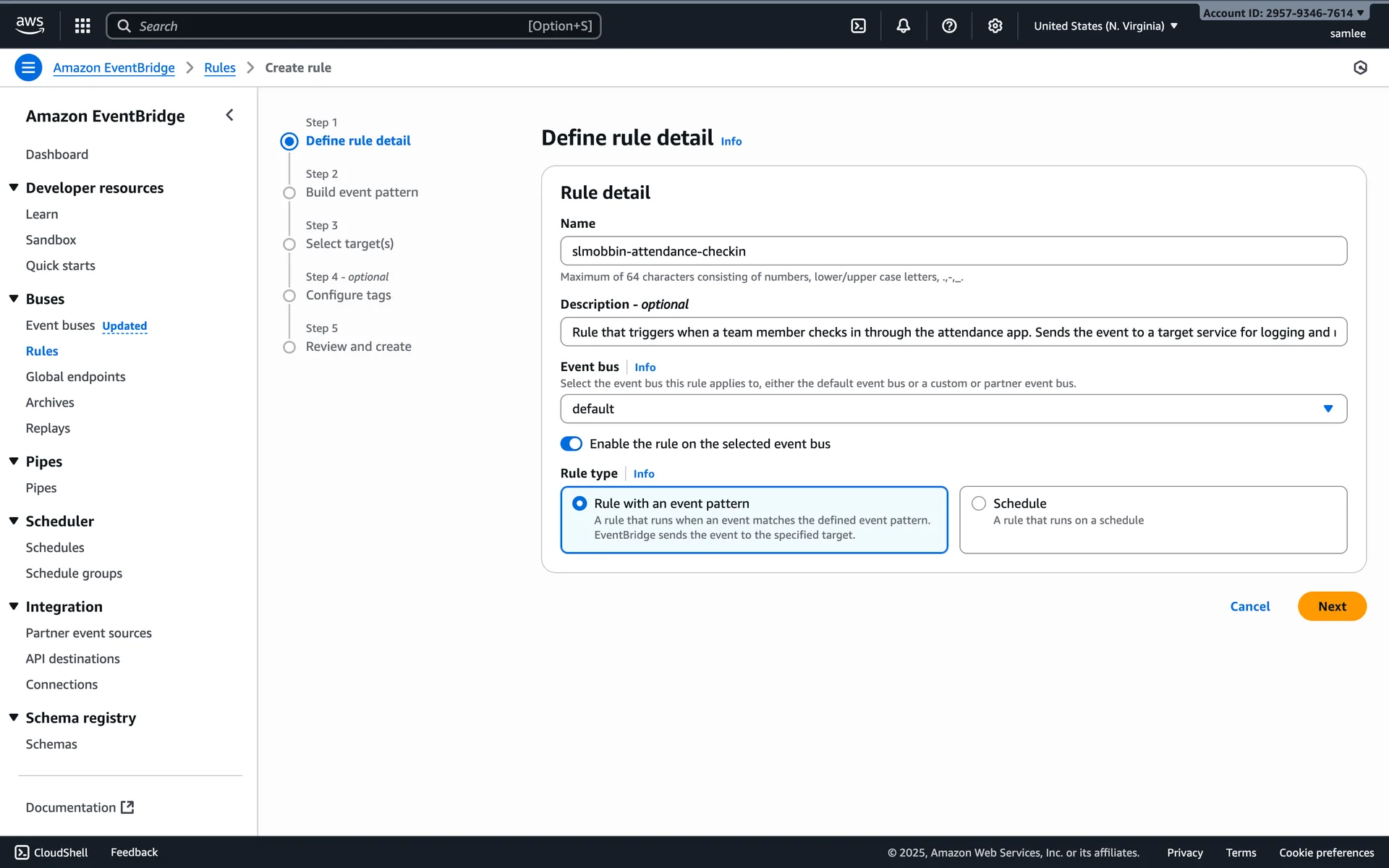The image size is (1389, 868).
Task: Open the United States (N. Virginia) region dropdown
Action: pyautogui.click(x=1105, y=26)
